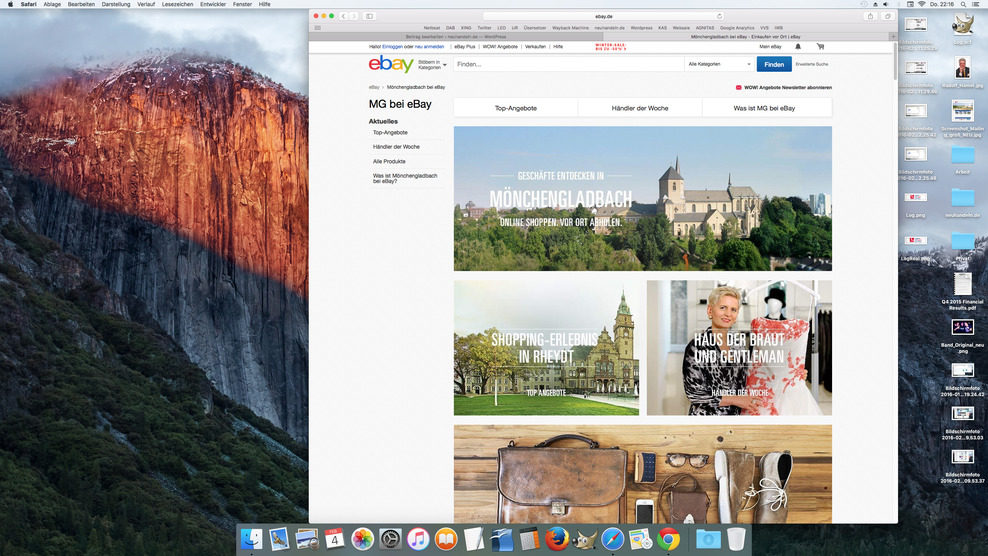Screen dimensions: 988x556
Task: Open System Preferences from the Dock
Action: 390,540
